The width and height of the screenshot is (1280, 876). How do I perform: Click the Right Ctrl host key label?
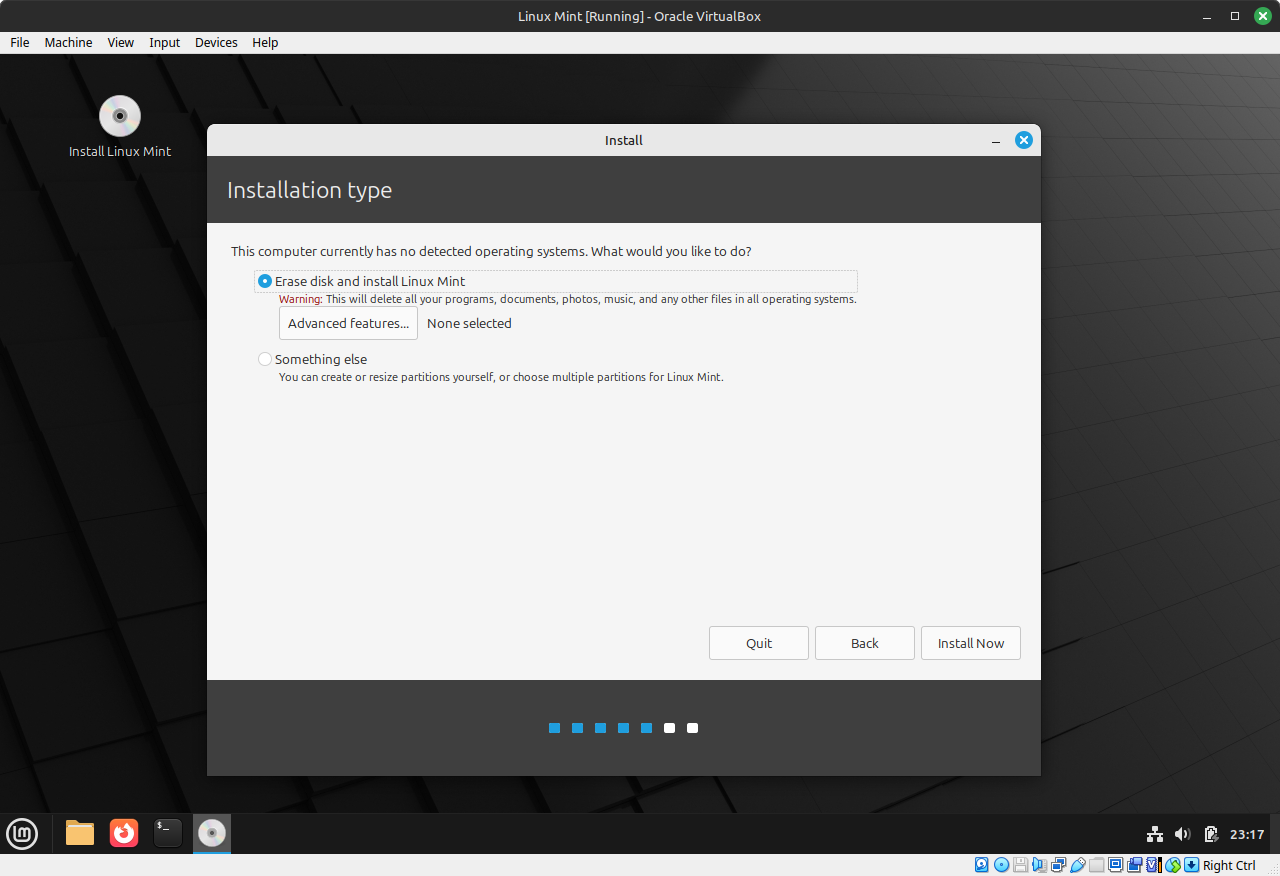[x=1229, y=865]
